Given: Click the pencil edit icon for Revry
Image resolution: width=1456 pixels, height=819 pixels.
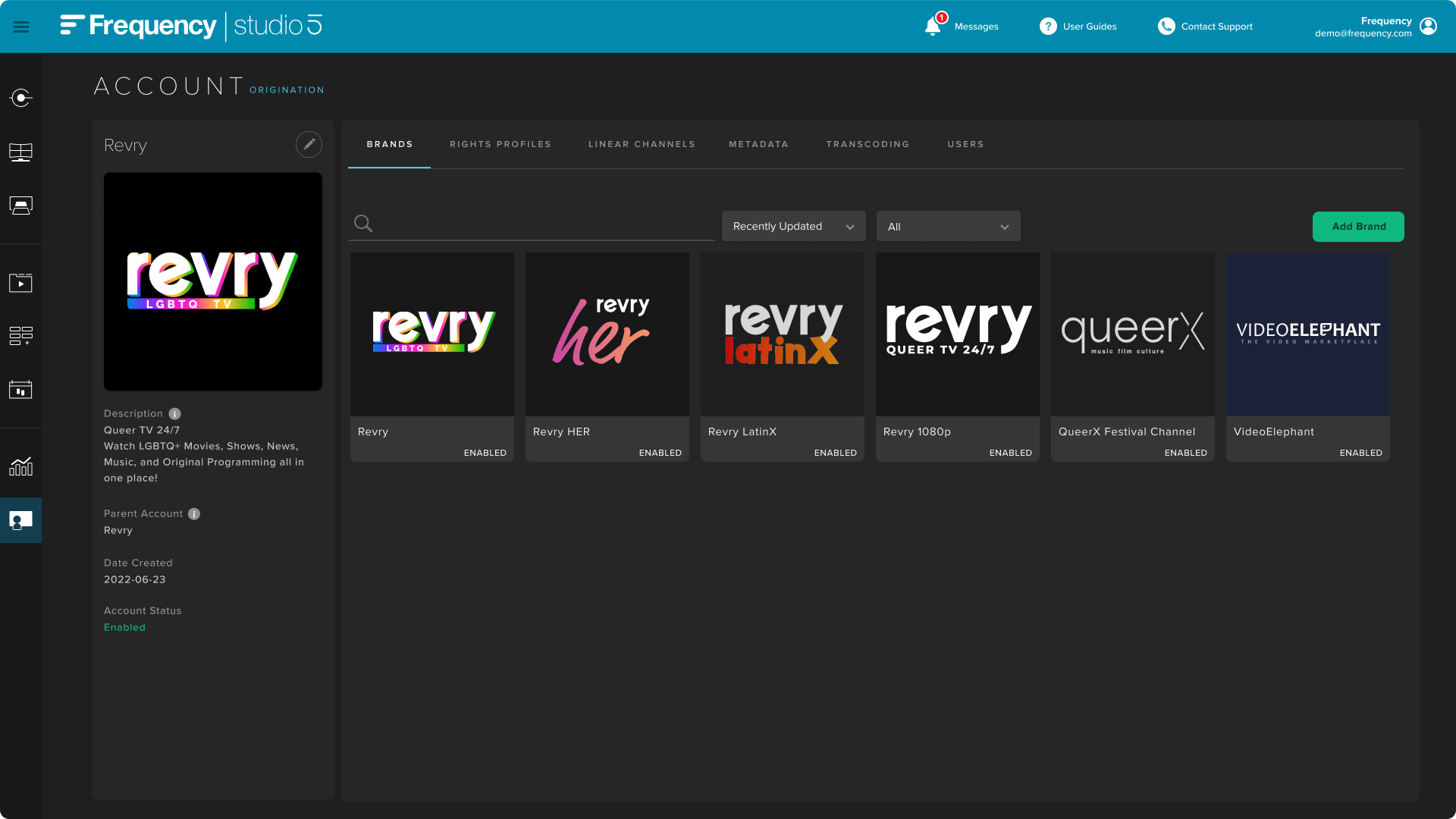Looking at the screenshot, I should pos(309,144).
